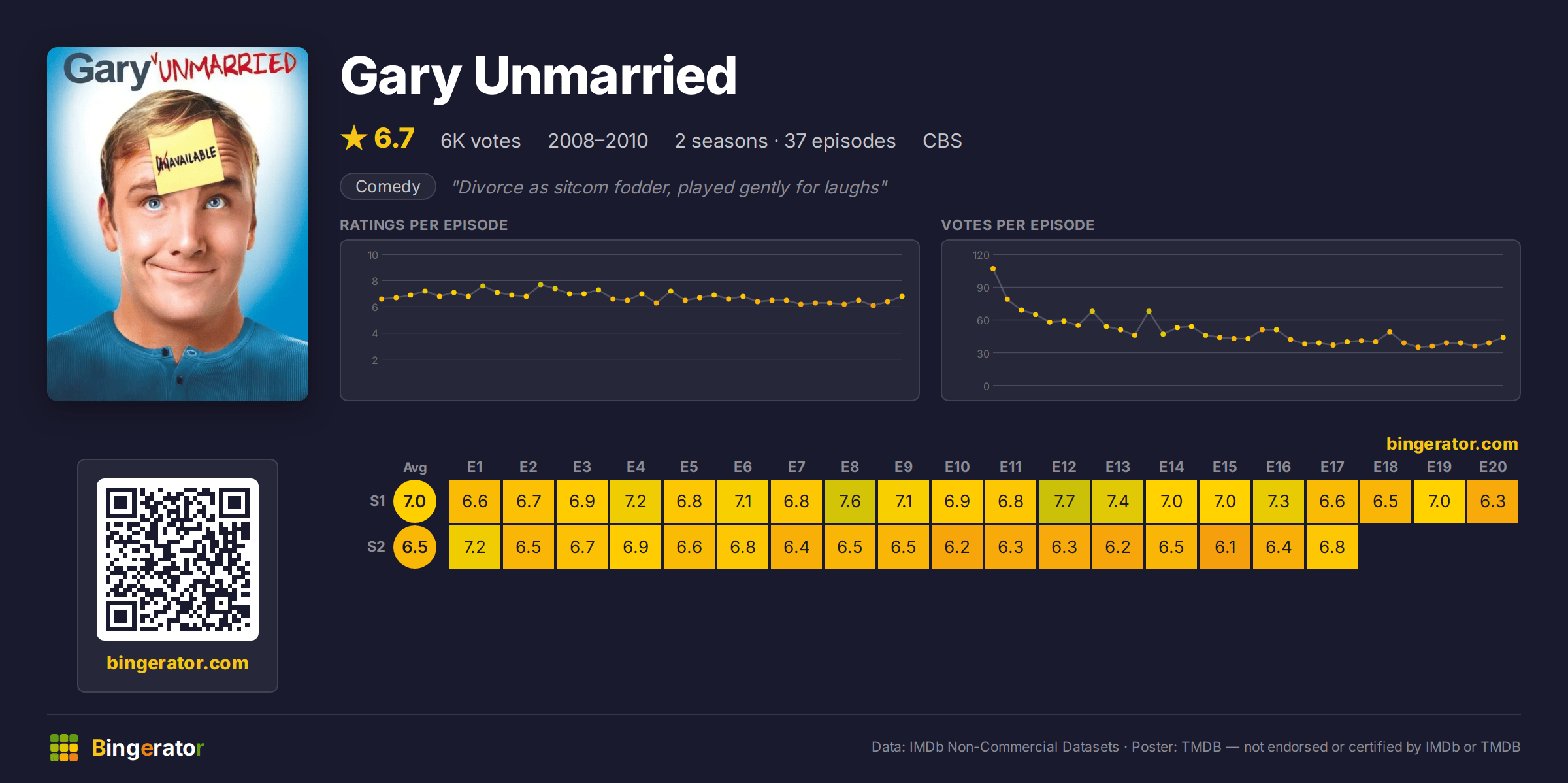
Task: Click the yellow star rating icon
Action: (354, 138)
